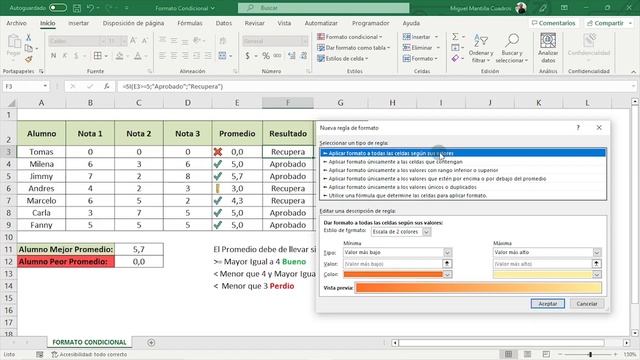Click Promedio cell 5,7 for Jimmy
The image size is (640, 360).
(237, 176)
